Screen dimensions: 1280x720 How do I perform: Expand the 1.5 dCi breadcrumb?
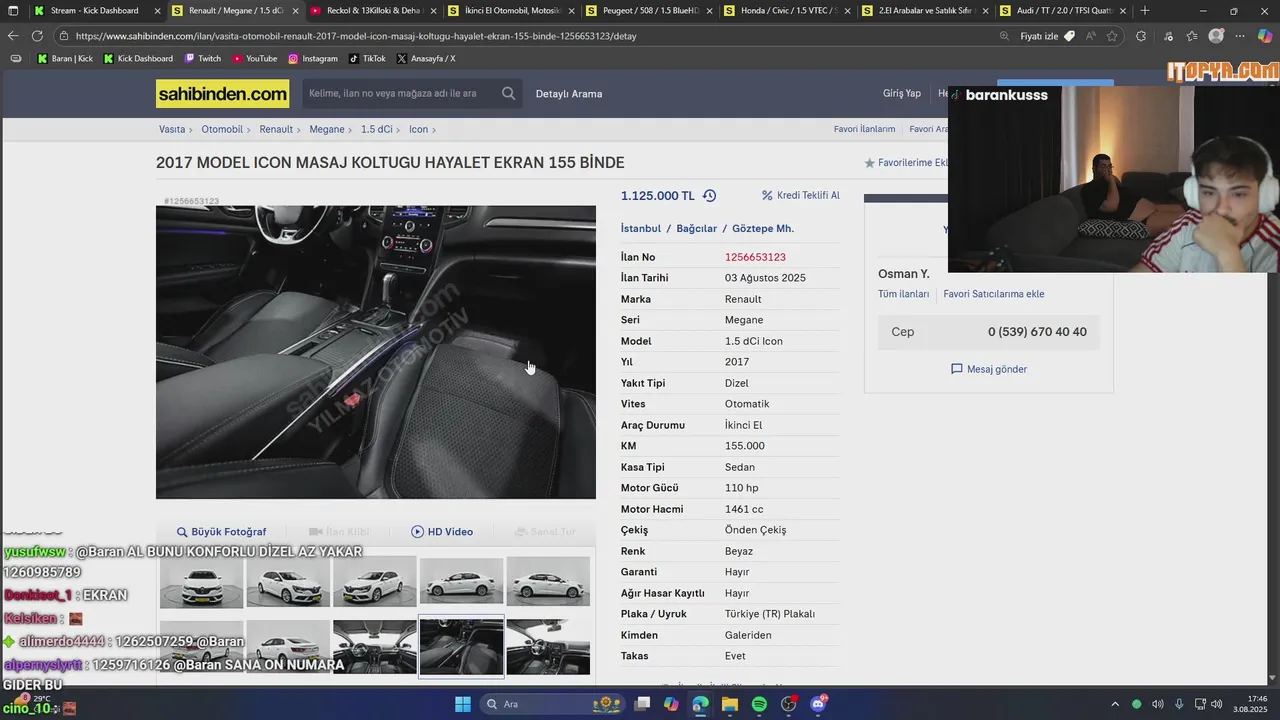pos(377,129)
